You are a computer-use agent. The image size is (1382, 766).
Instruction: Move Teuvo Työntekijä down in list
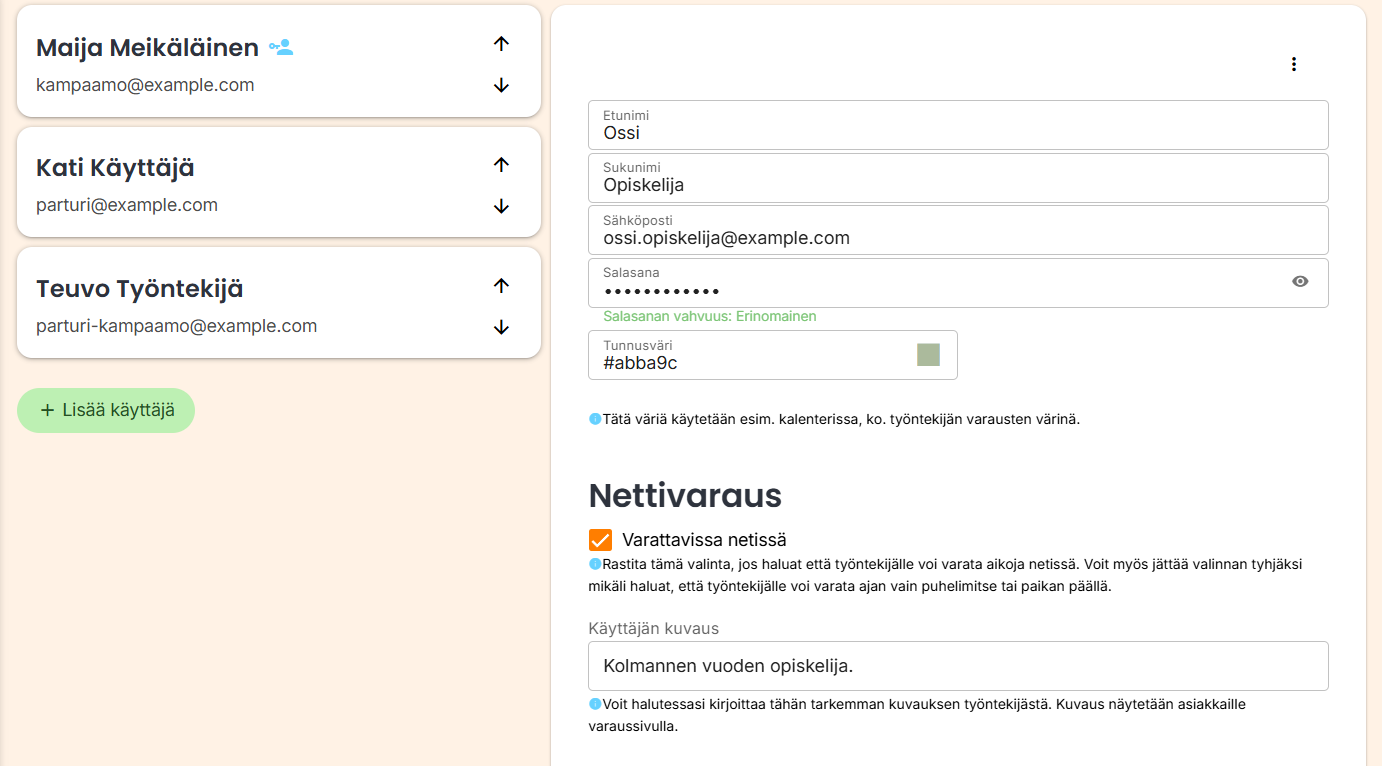[502, 328]
